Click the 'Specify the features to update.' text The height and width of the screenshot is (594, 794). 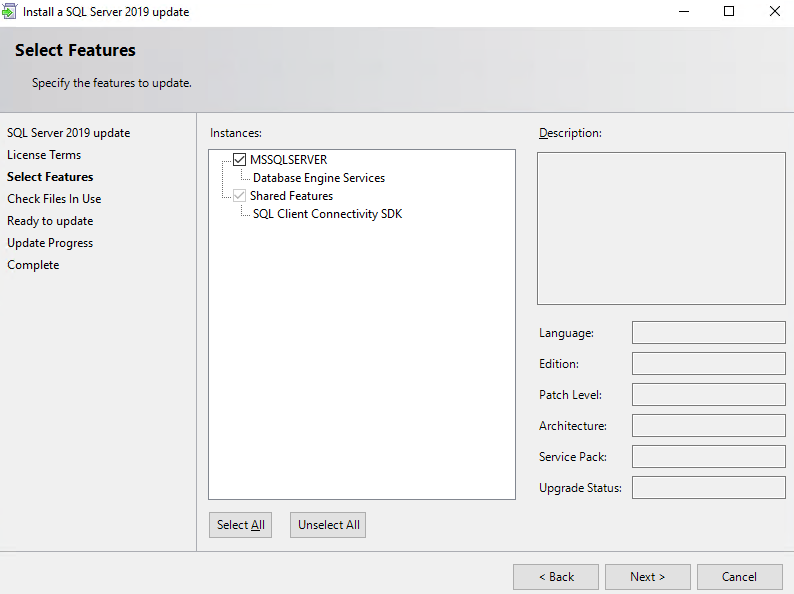(x=112, y=83)
